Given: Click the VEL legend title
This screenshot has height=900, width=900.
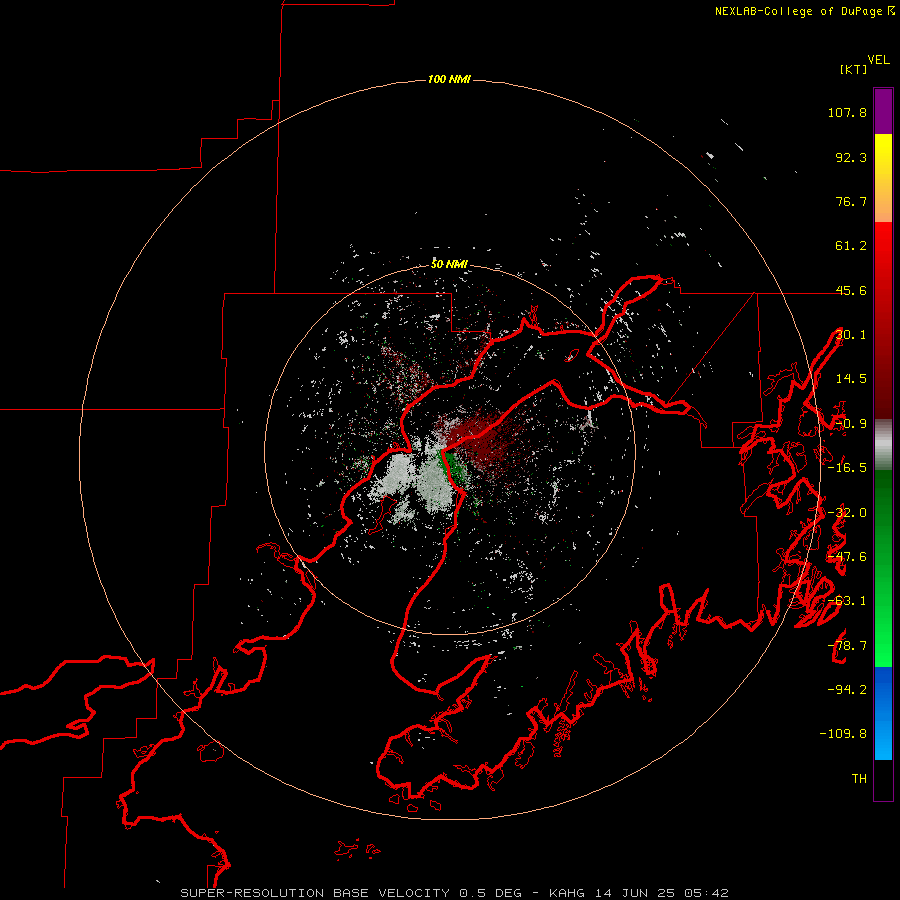Looking at the screenshot, I should tap(878, 60).
